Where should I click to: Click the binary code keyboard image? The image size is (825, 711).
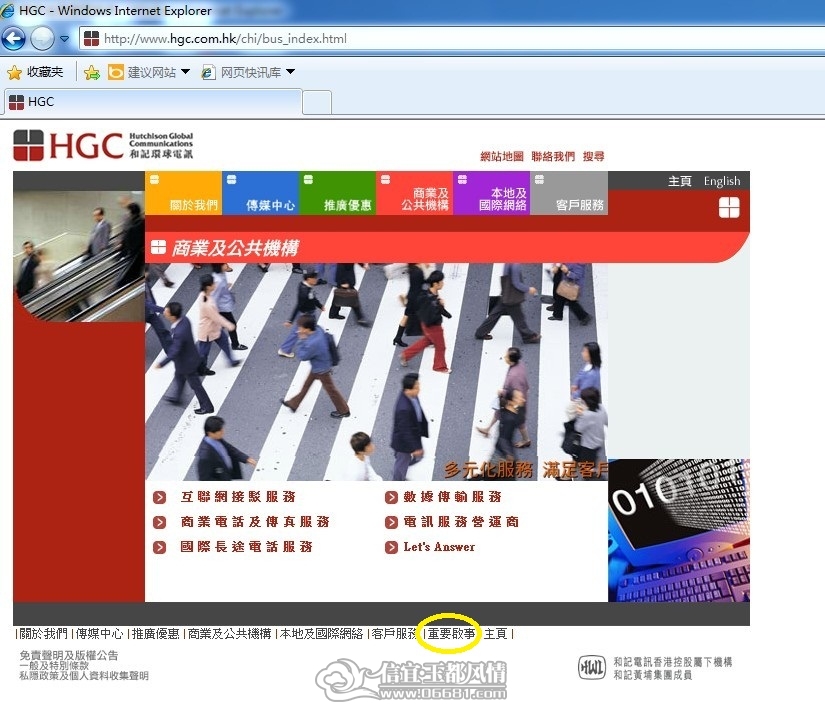click(679, 530)
